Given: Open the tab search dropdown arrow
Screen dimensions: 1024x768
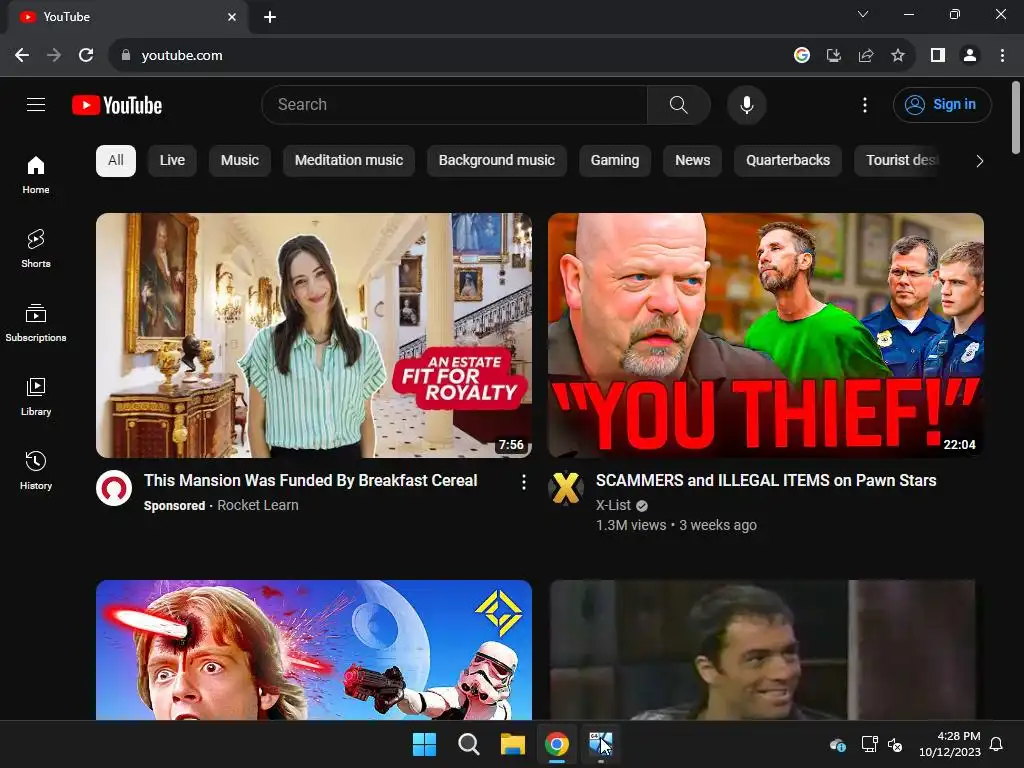Looking at the screenshot, I should coord(863,14).
